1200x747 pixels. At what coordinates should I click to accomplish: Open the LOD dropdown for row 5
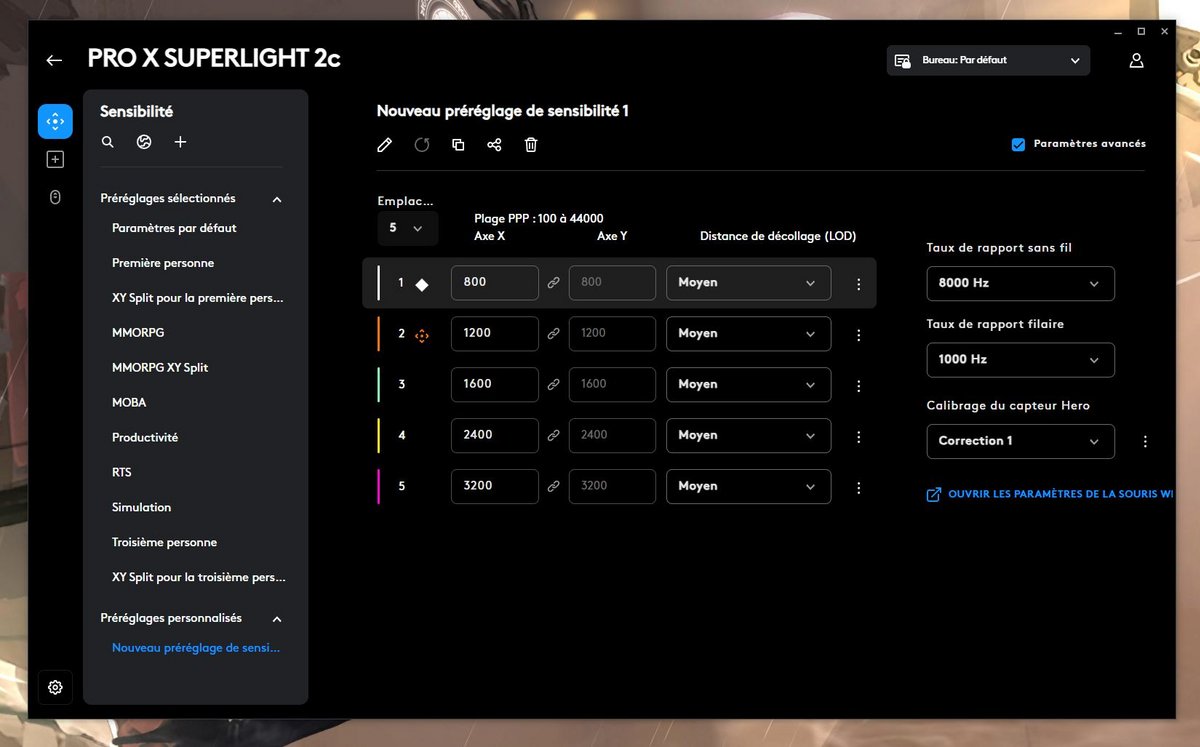point(748,487)
